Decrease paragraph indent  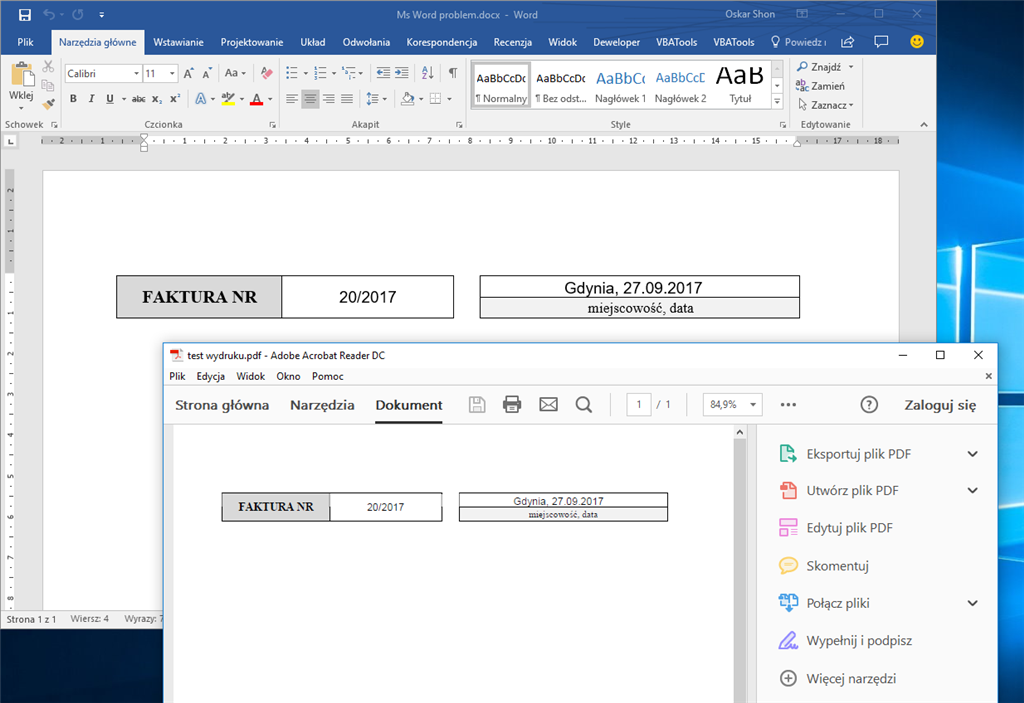383,73
